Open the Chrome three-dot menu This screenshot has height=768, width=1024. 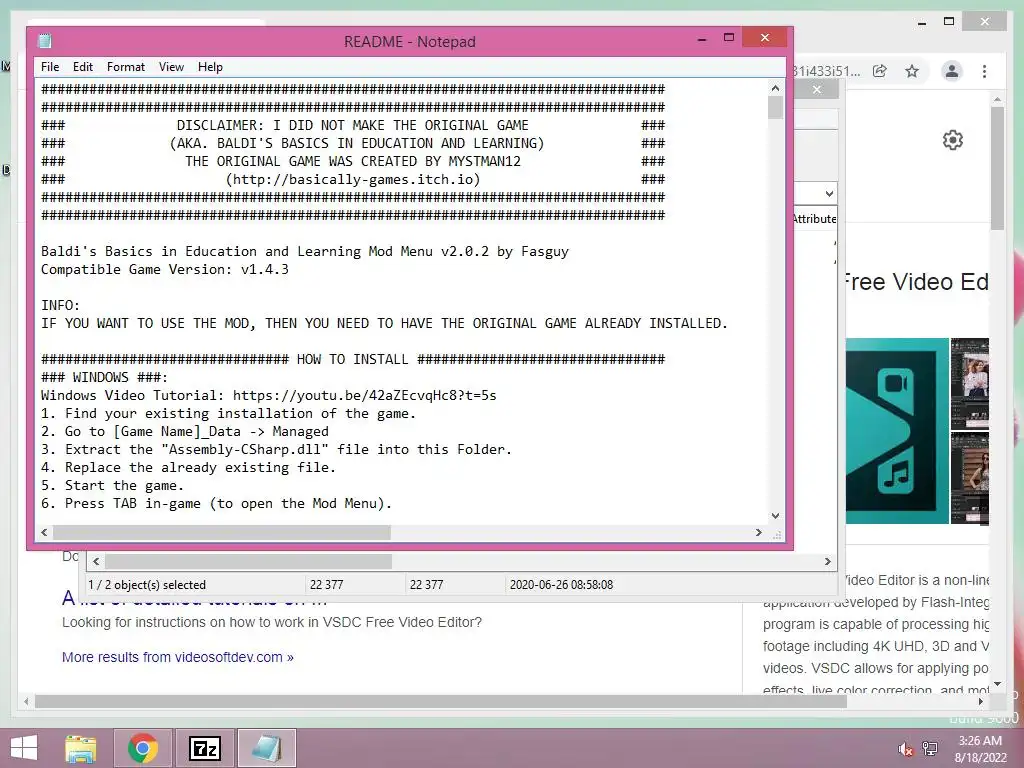pos(984,71)
